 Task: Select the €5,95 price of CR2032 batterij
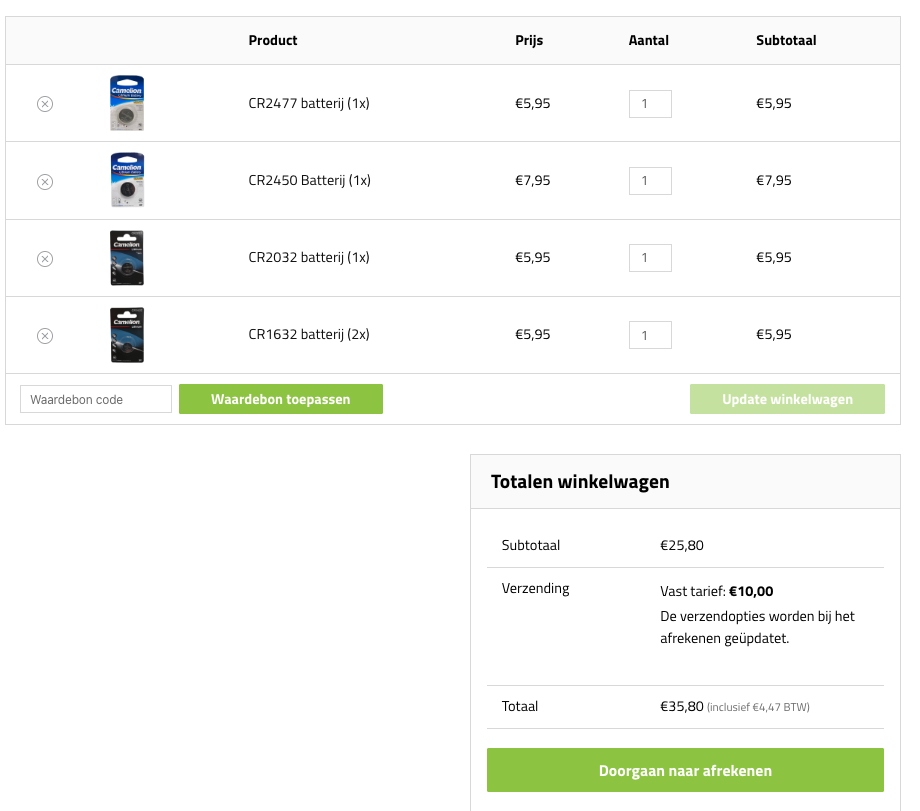tap(533, 257)
